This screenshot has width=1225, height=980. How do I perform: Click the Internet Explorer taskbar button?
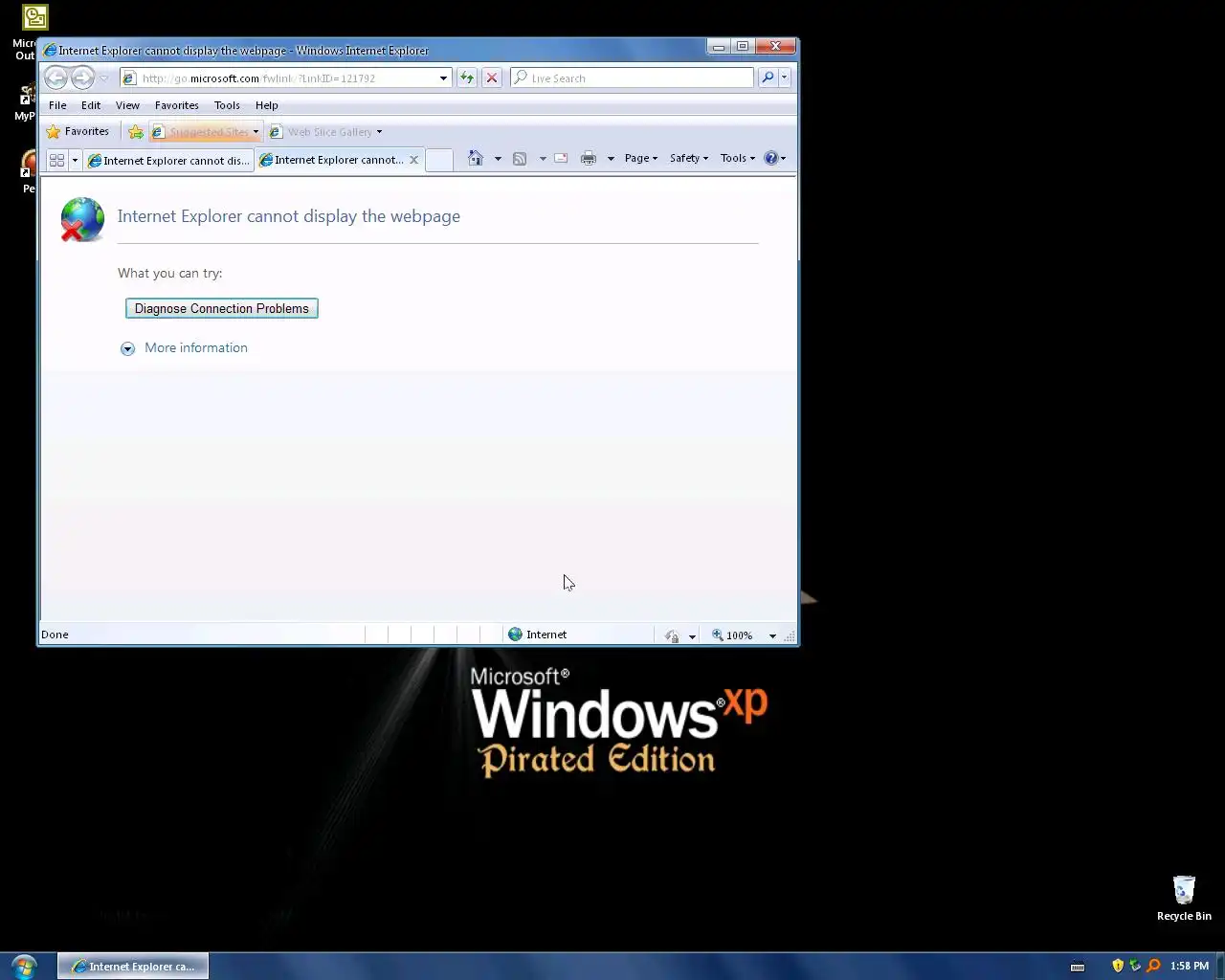click(133, 967)
